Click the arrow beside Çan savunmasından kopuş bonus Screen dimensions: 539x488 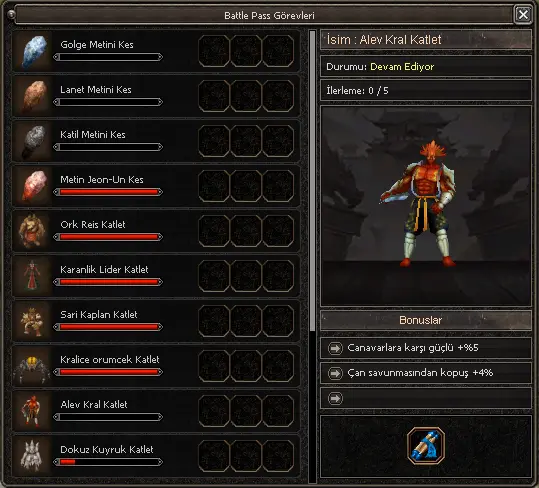click(335, 373)
